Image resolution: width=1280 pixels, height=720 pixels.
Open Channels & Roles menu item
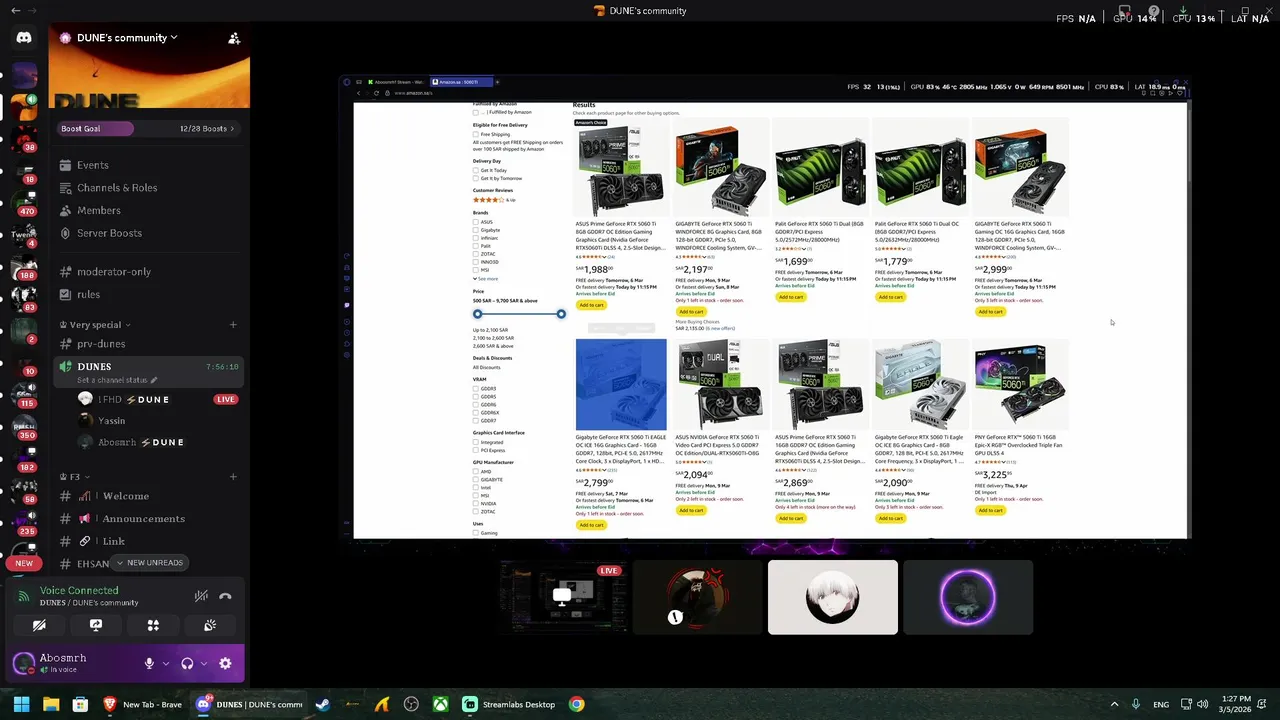click(117, 188)
